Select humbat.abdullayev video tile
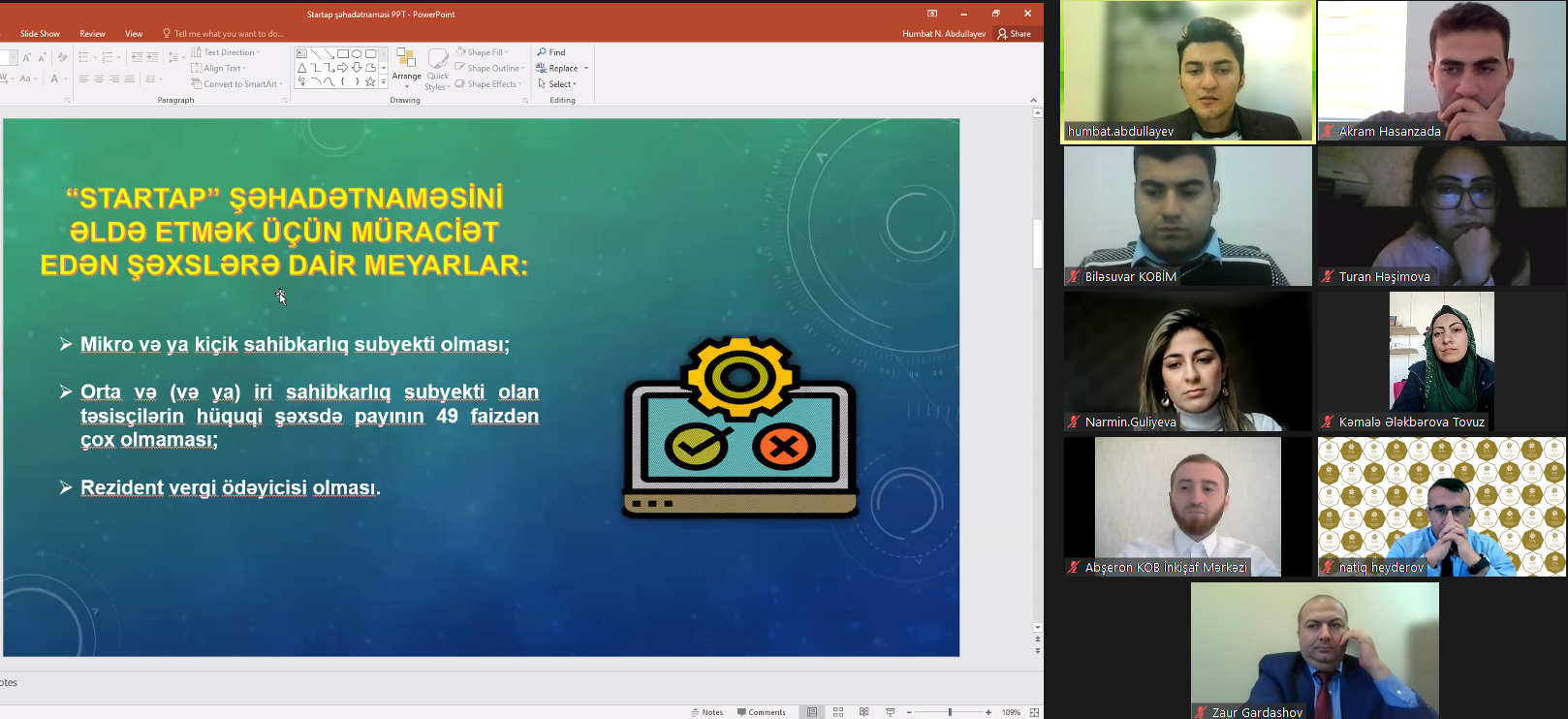Screen dimensions: 1568x719 [1187, 72]
